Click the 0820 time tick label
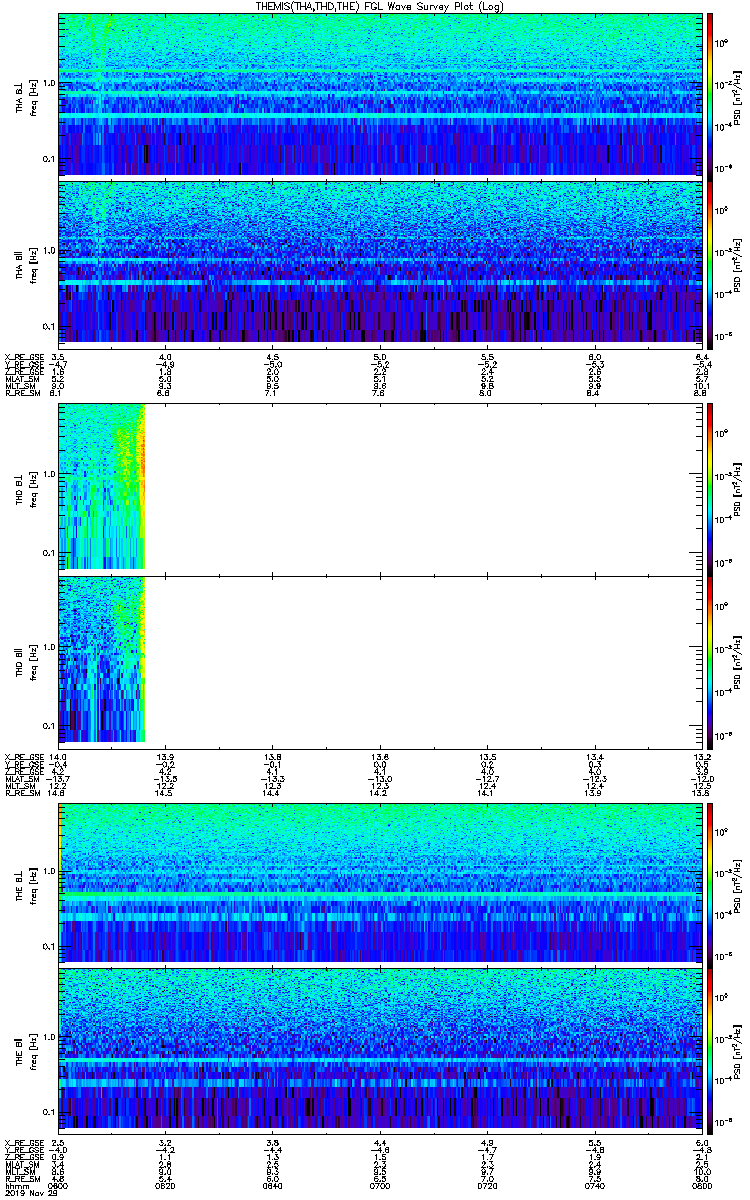Screen dimensions: 750x1200 [x=166, y=1186]
